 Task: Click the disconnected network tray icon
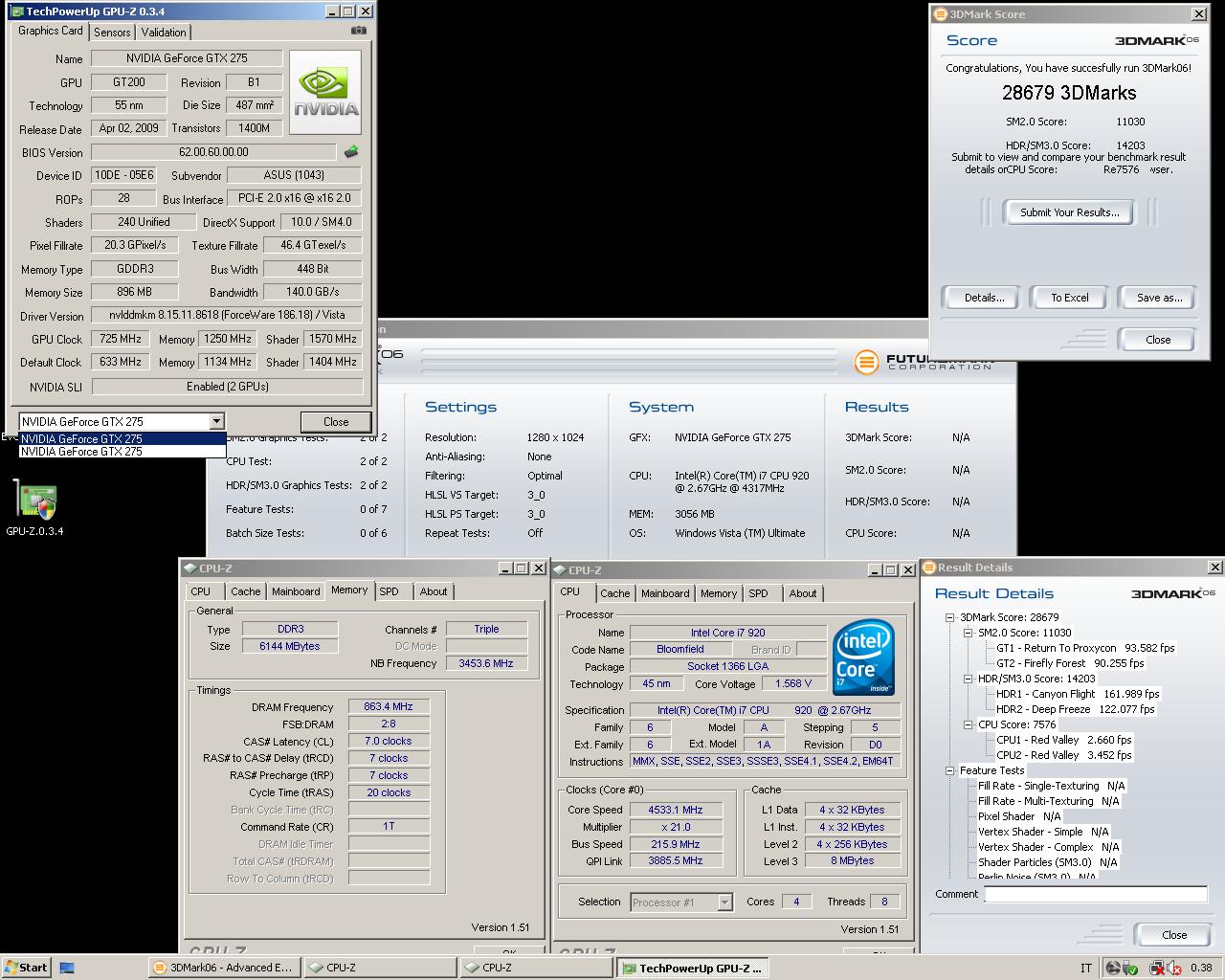point(1156,968)
